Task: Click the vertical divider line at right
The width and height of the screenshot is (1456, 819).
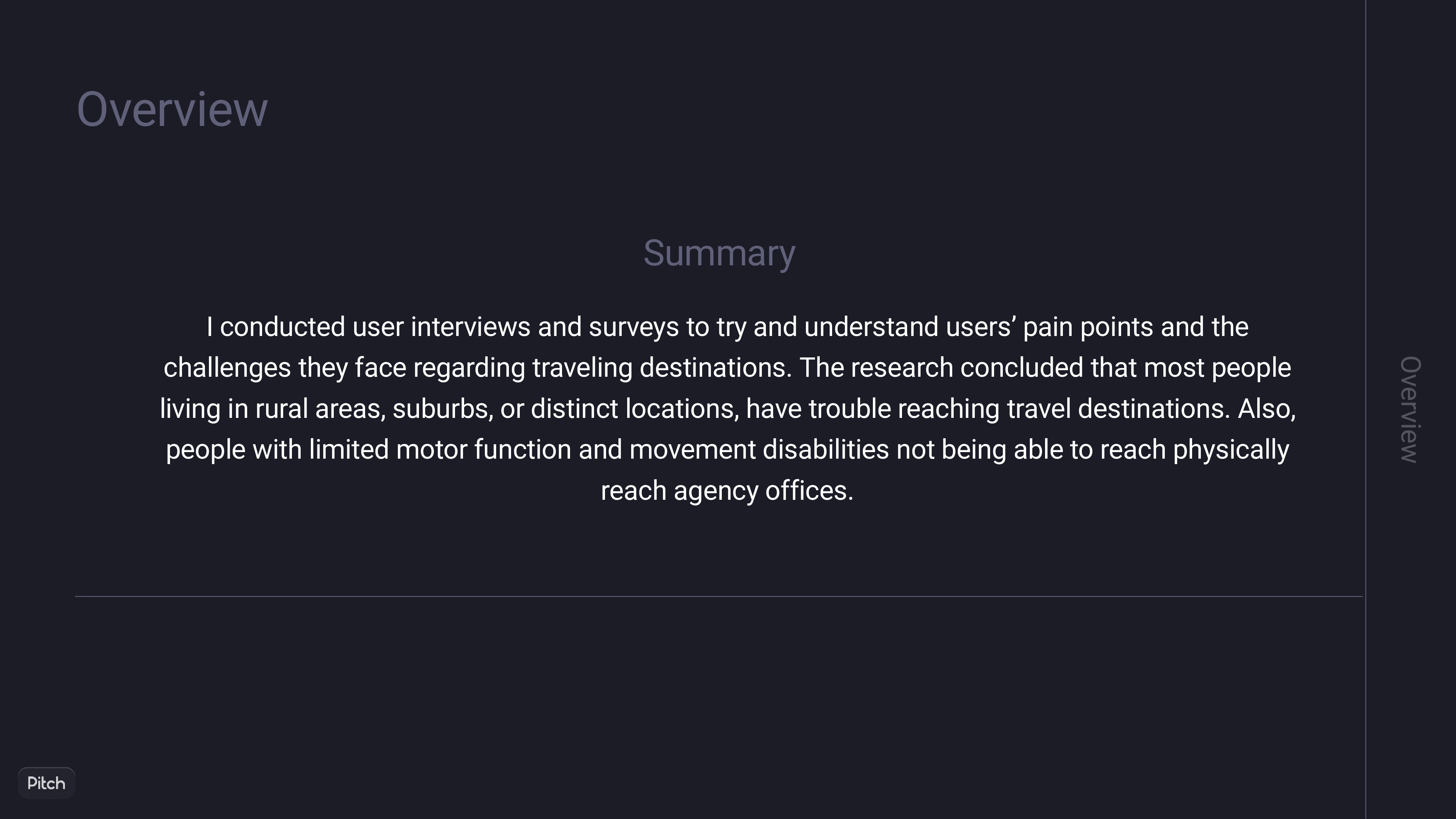Action: 1366,409
